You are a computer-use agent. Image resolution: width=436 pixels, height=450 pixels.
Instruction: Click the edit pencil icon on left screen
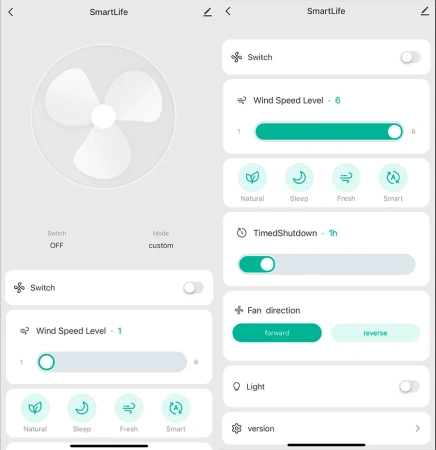[x=208, y=12]
